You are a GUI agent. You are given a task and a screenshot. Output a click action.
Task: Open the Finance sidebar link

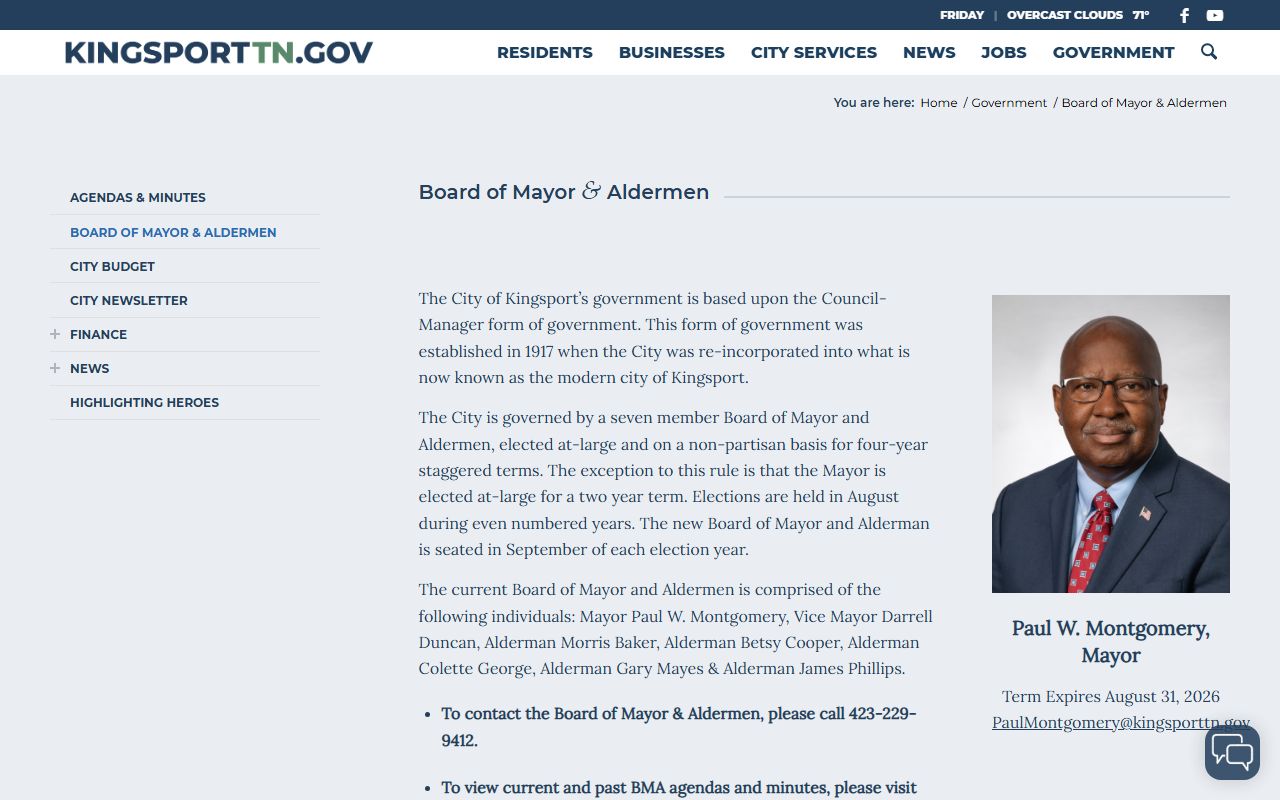pyautogui.click(x=98, y=334)
